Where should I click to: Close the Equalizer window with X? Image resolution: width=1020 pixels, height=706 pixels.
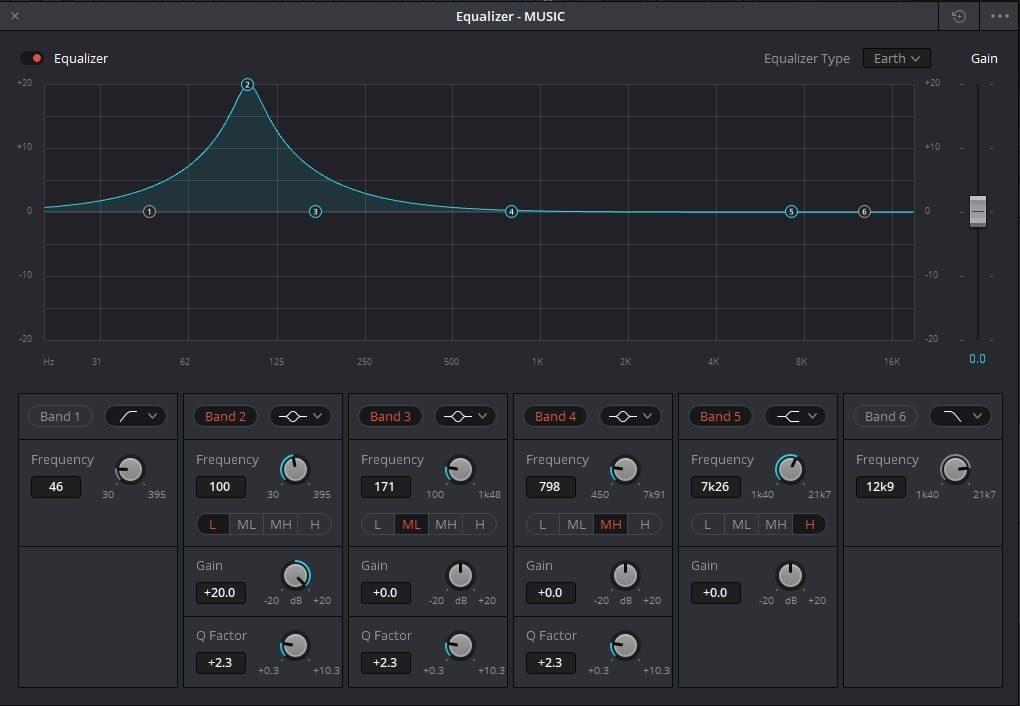(15, 16)
